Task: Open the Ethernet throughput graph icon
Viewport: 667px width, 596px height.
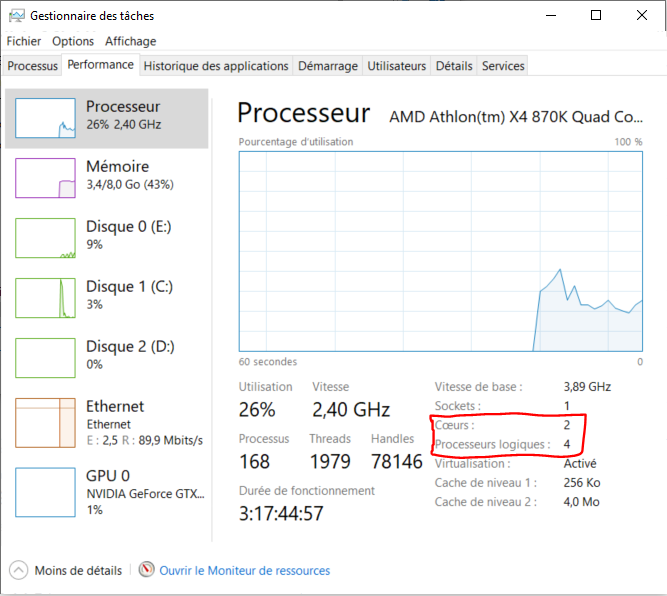Action: coord(46,423)
